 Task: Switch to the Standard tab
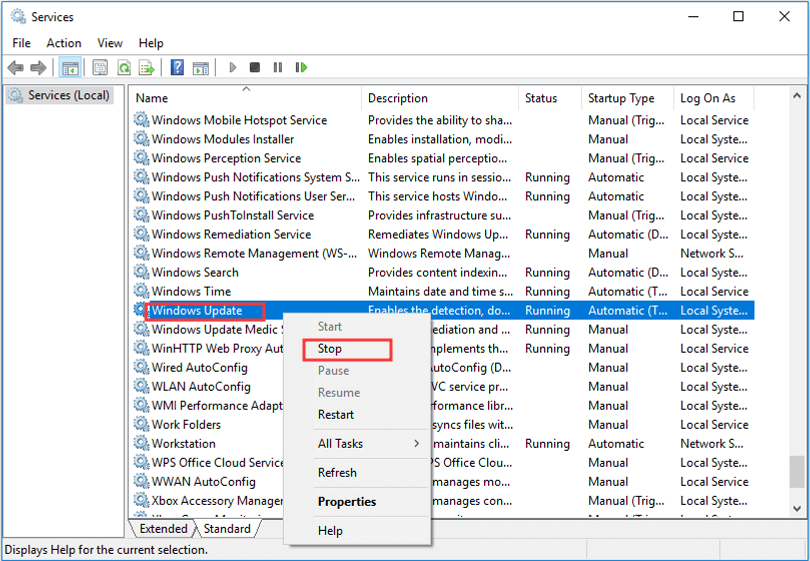[227, 529]
